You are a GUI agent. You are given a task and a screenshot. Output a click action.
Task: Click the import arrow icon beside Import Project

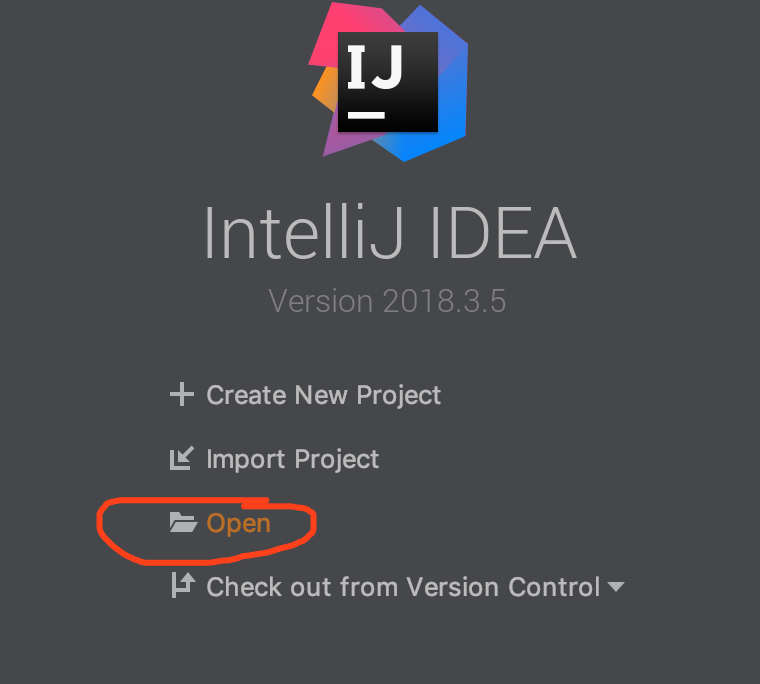pos(182,458)
